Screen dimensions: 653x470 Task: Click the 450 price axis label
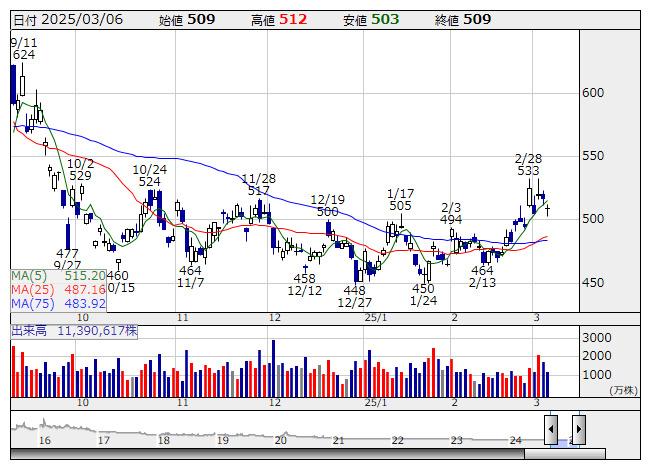pos(593,283)
